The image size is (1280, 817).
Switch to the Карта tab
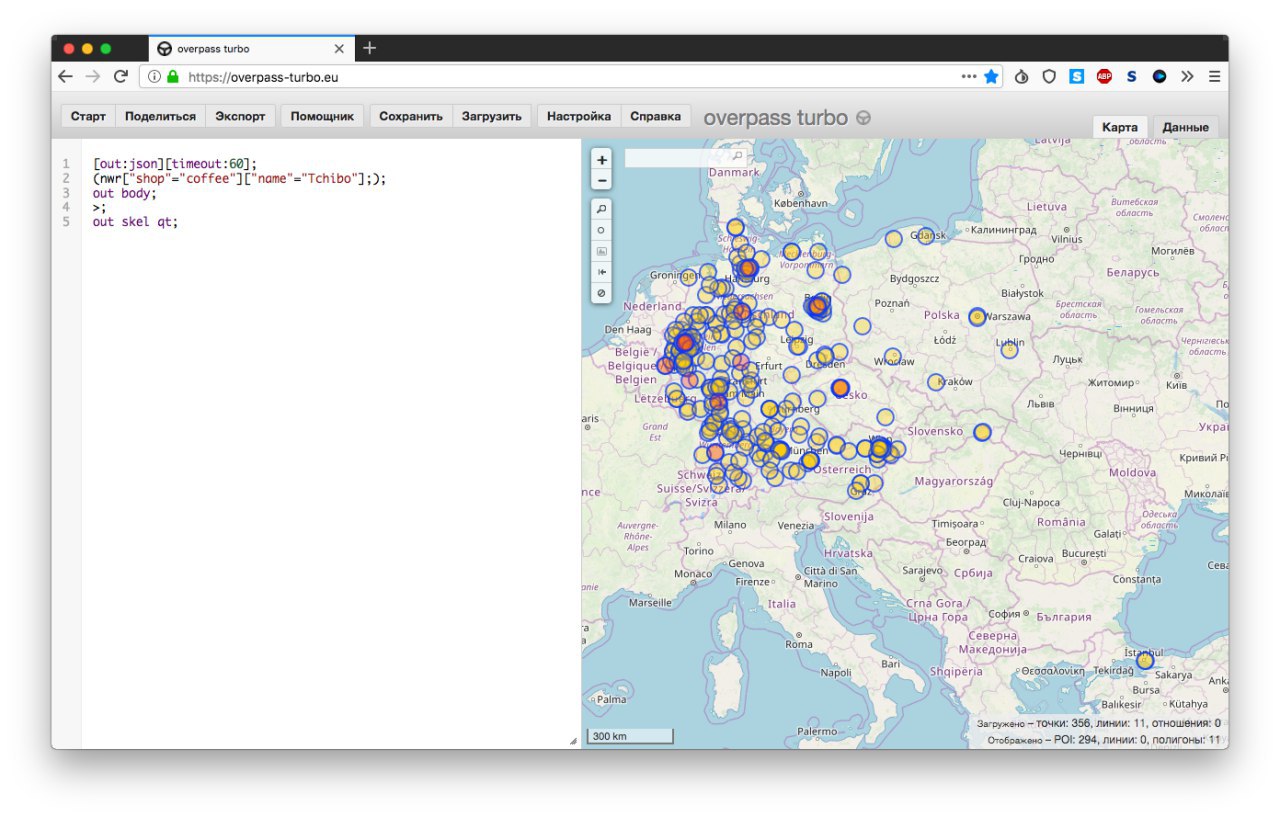[1120, 127]
